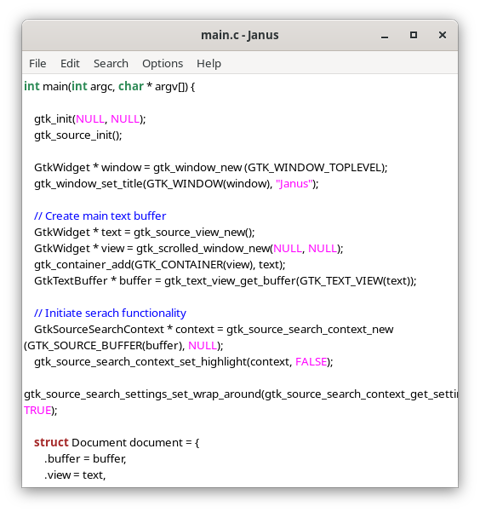Open the Help menu
This screenshot has width=480, height=512.
click(209, 63)
